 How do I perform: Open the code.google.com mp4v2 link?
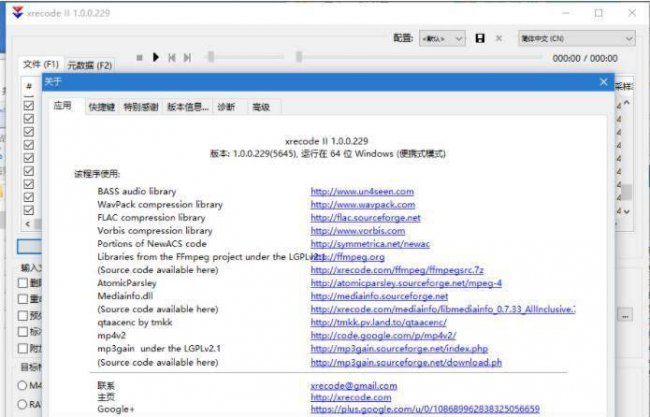tap(383, 336)
